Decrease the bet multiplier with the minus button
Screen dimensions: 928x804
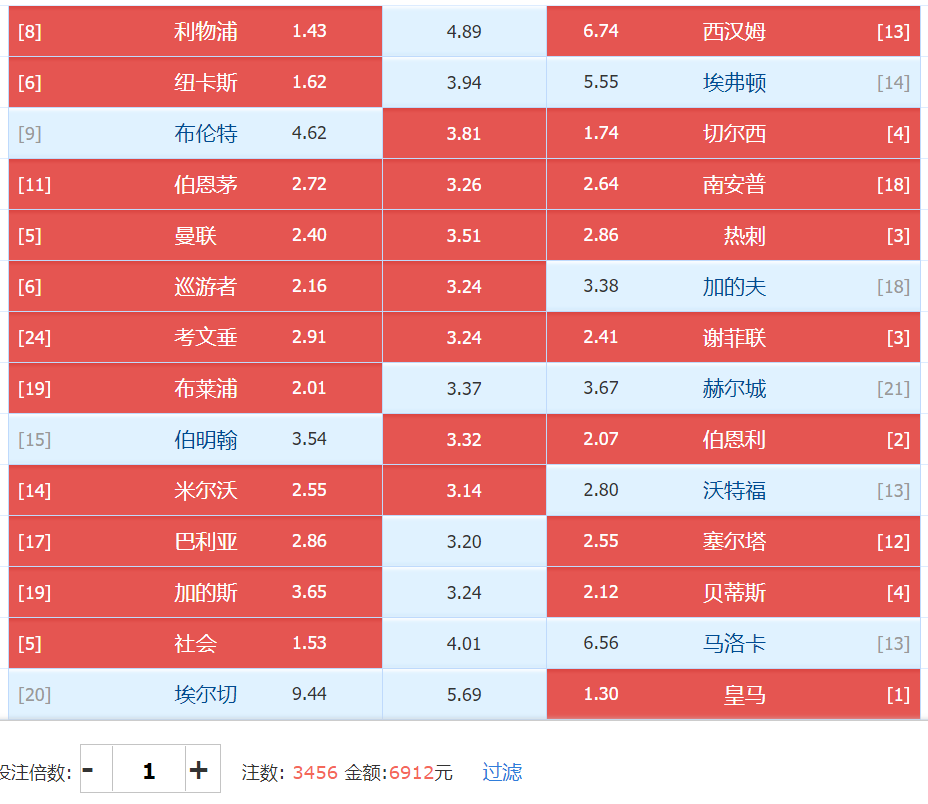pyautogui.click(x=96, y=768)
